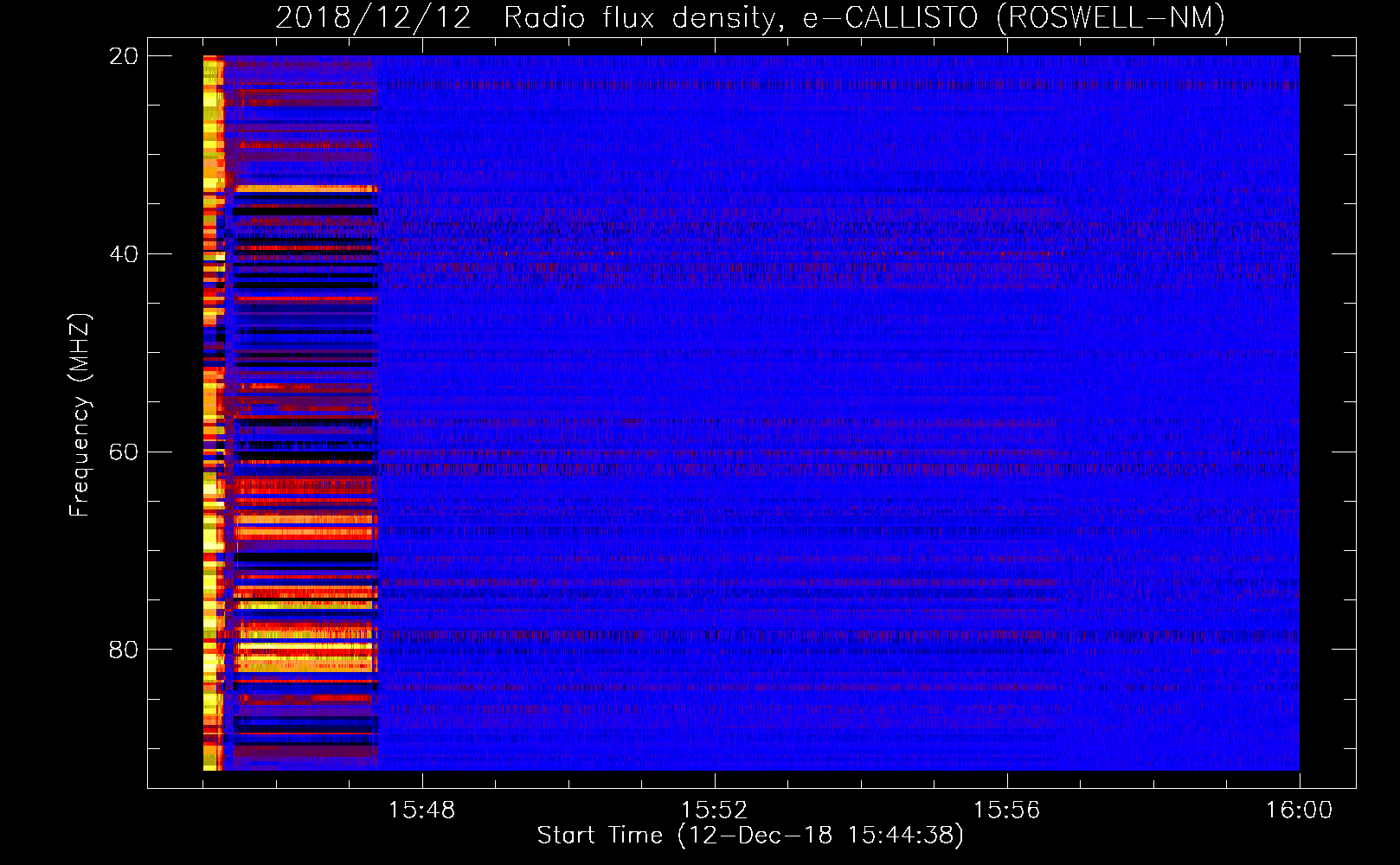This screenshot has width=1400, height=865.
Task: Click the 16:00 time tick label
Action: (1299, 811)
